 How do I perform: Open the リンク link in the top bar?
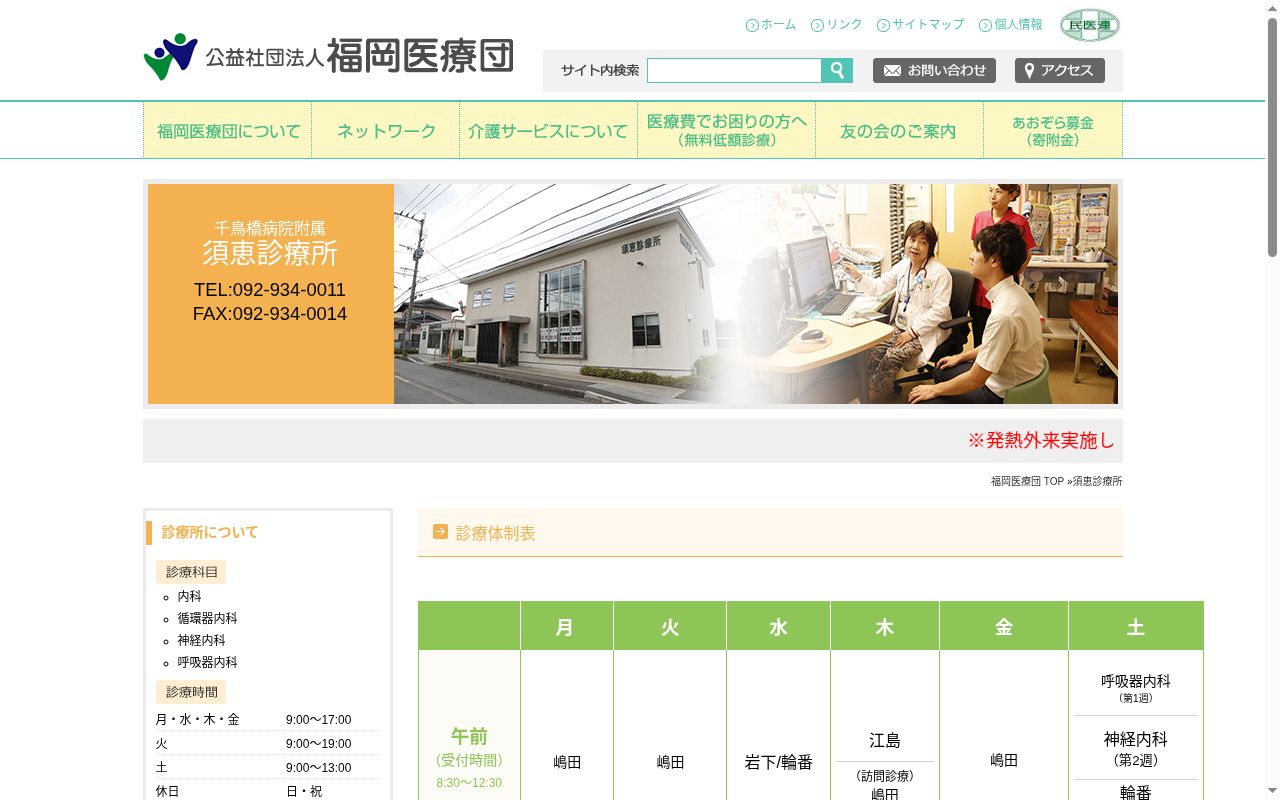[836, 25]
